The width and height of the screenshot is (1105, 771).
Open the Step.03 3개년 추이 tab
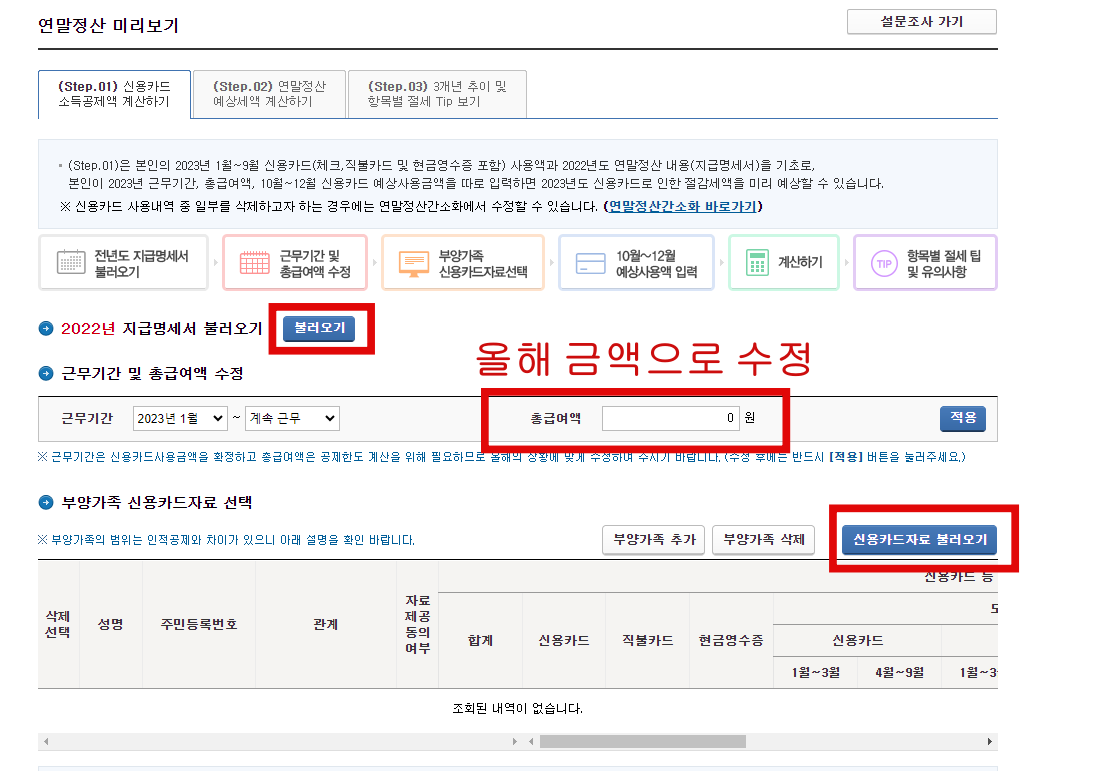439,93
